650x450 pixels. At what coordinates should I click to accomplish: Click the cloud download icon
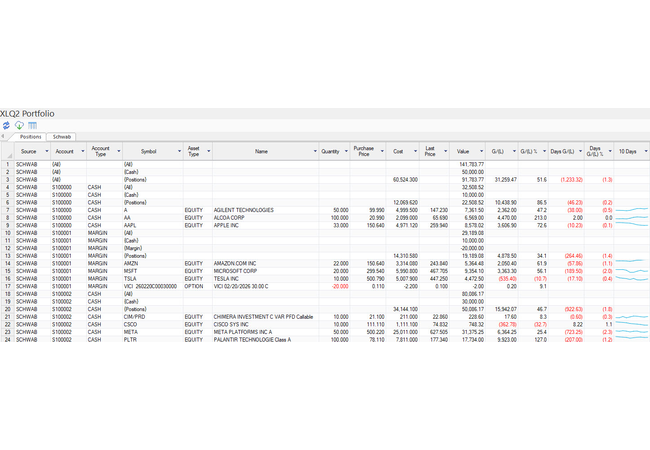19,125
